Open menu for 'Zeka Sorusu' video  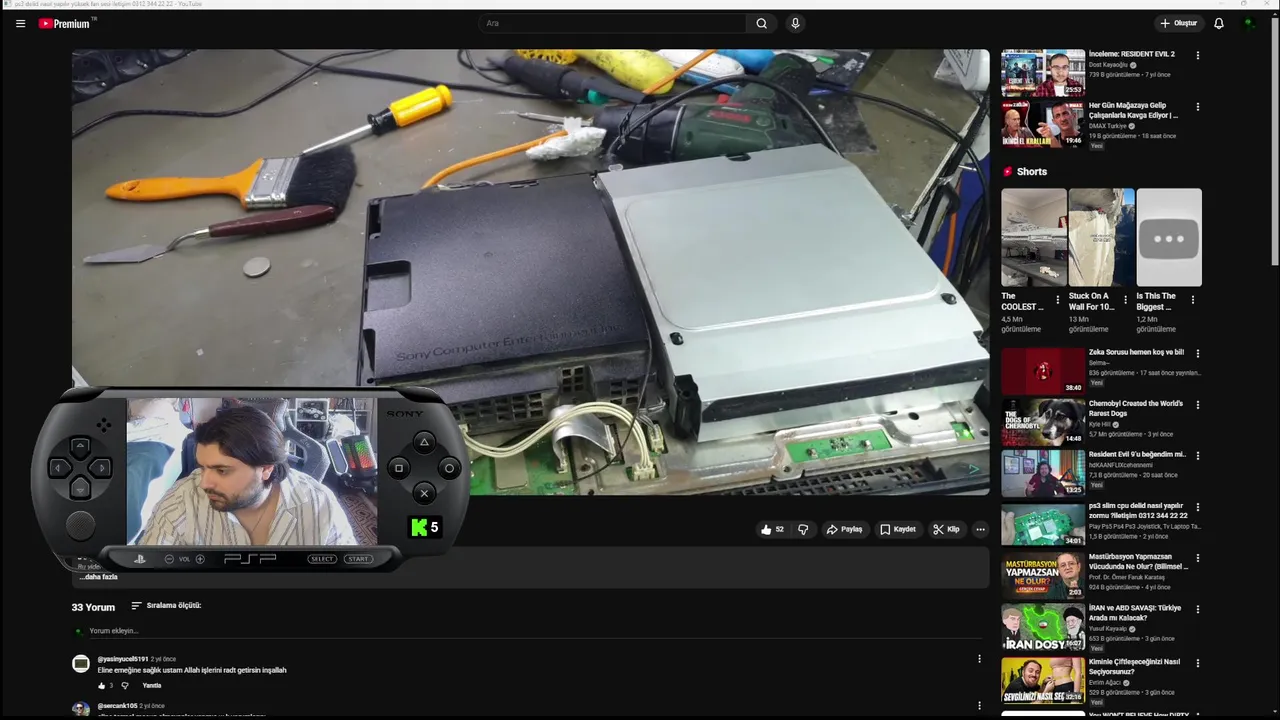[x=1197, y=353]
